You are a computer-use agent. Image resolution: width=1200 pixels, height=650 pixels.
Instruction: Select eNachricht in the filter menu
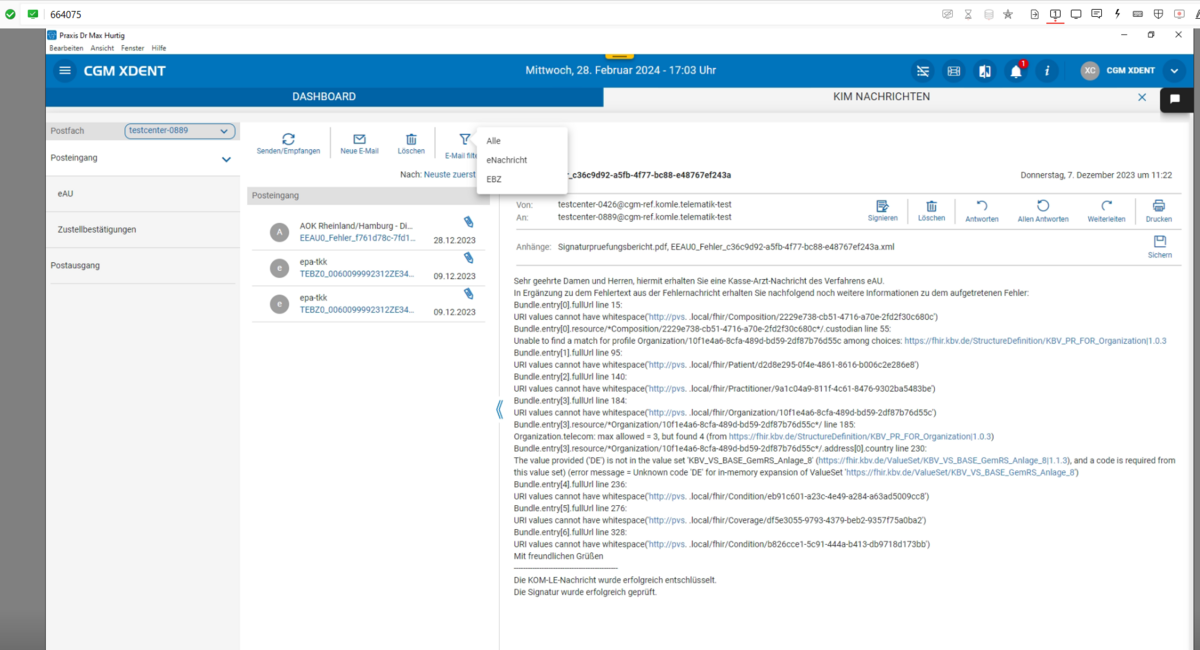(506, 160)
